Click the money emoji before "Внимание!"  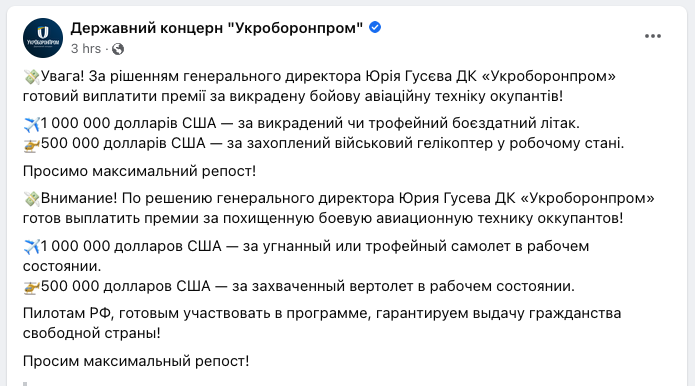pyautogui.click(x=32, y=199)
